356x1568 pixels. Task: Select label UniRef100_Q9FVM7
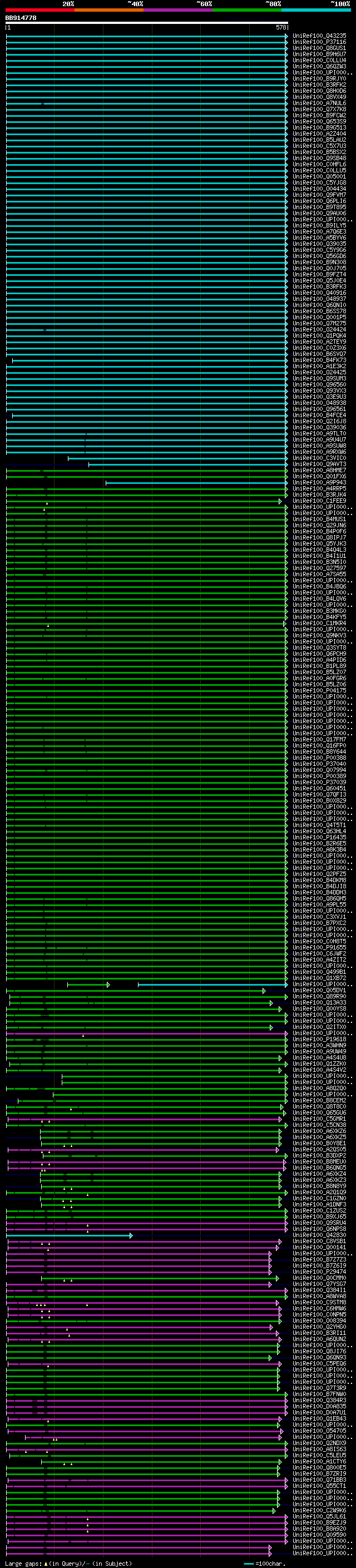[319, 195]
